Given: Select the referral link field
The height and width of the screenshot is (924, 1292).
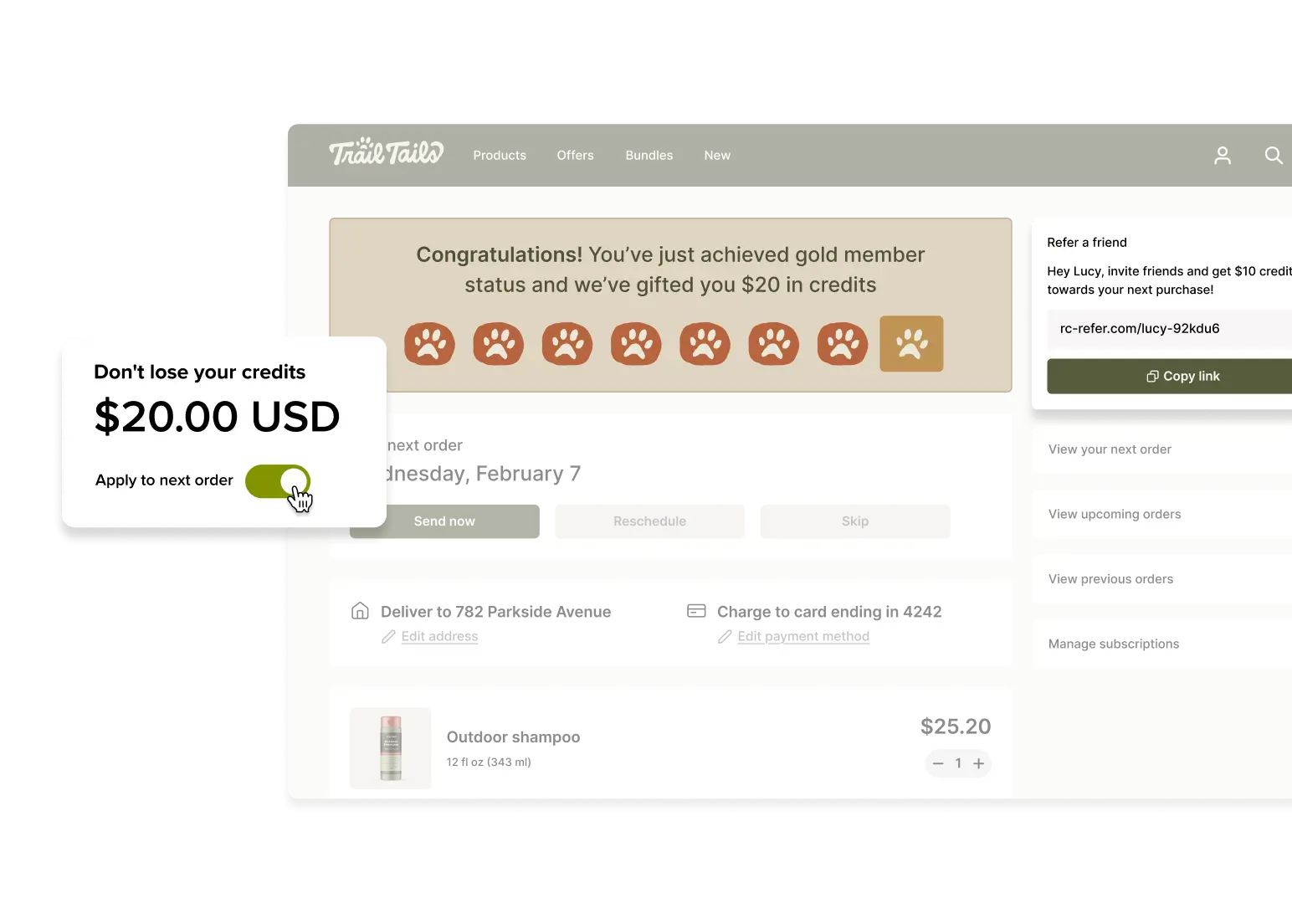Looking at the screenshot, I should (x=1170, y=329).
